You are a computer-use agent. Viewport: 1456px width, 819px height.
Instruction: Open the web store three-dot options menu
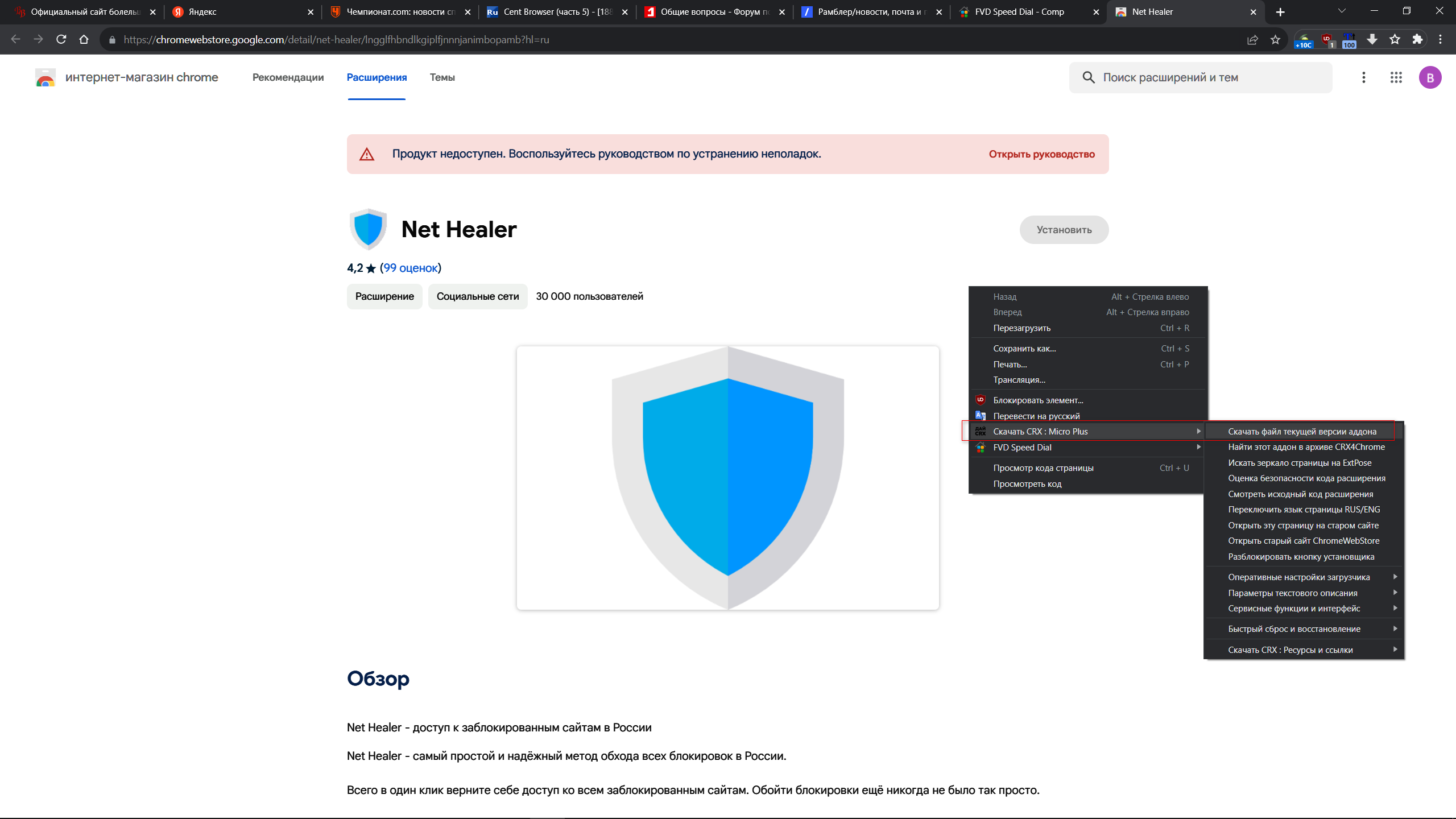point(1363,77)
